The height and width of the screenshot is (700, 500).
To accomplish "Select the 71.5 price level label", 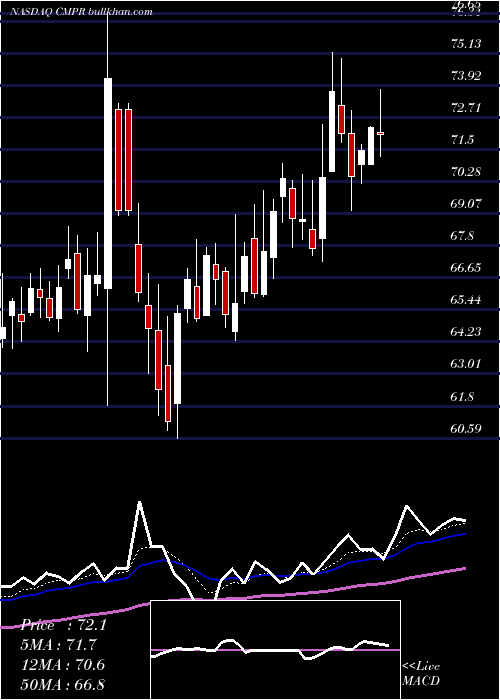I will (462, 140).
